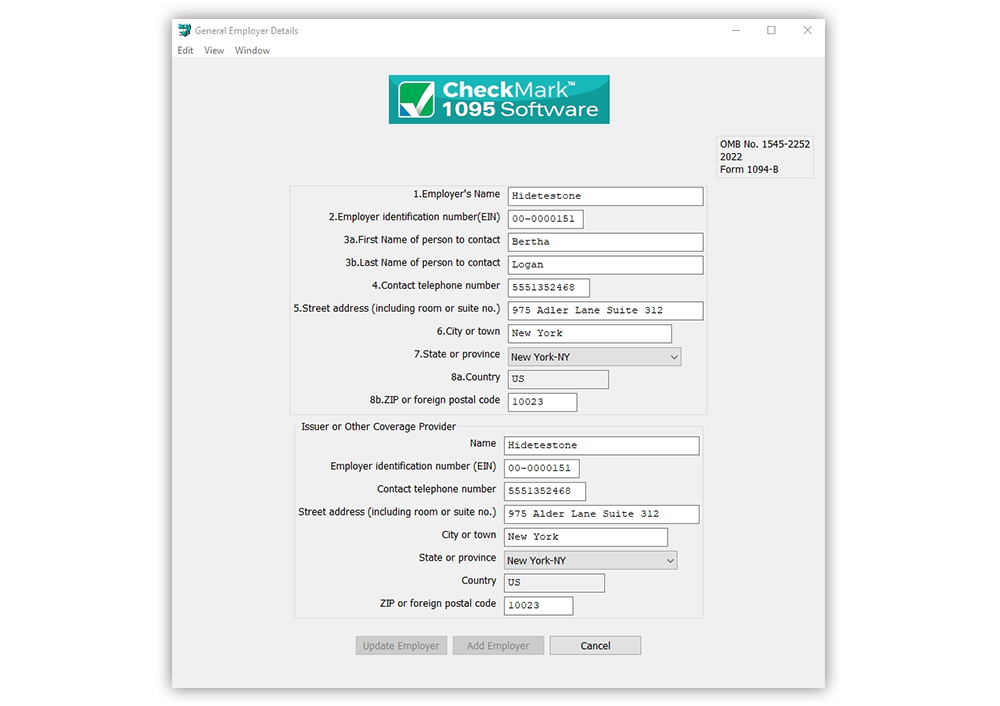Image resolution: width=1000 pixels, height=706 pixels.
Task: Click the CheckMark app icon in title bar
Action: 184,30
